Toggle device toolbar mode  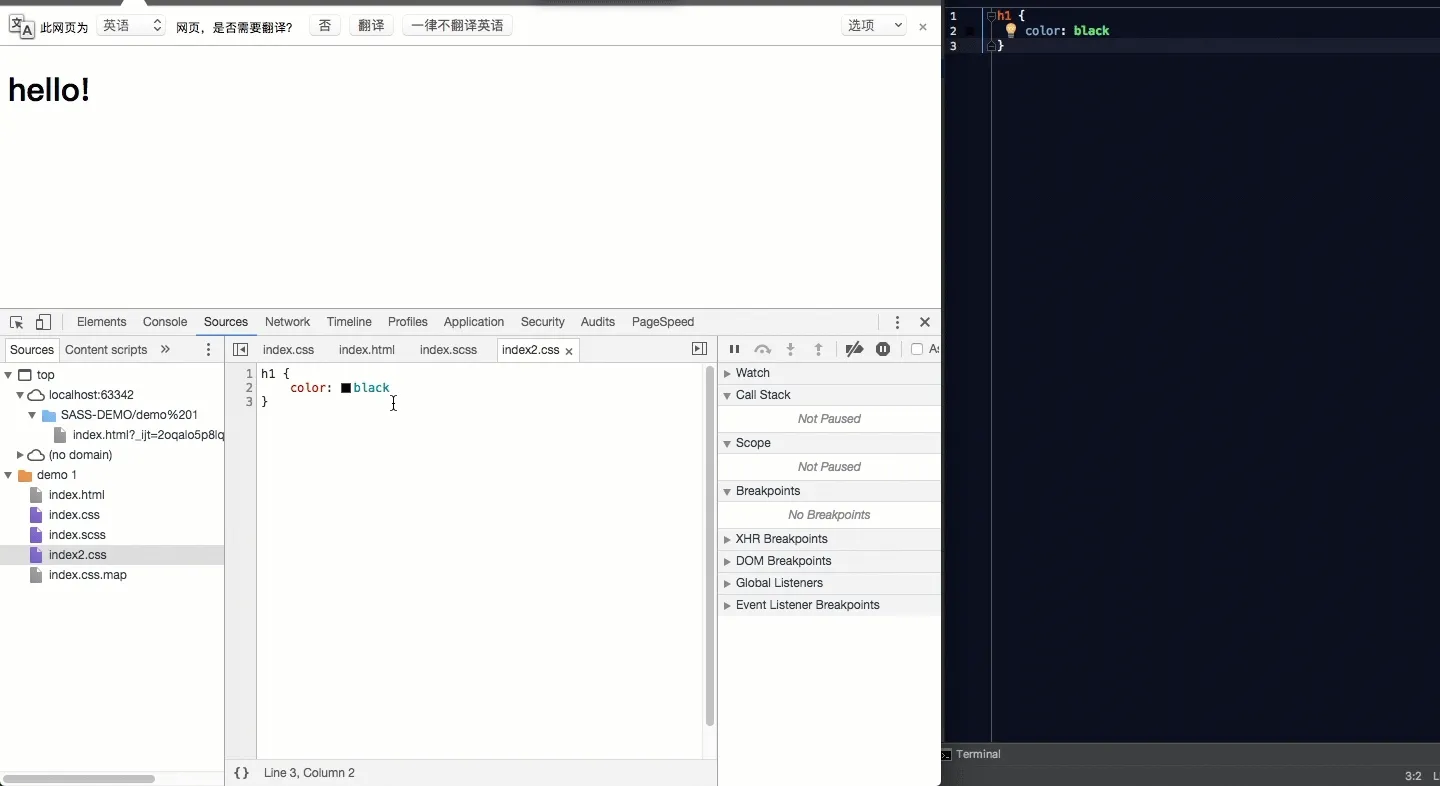tap(43, 322)
